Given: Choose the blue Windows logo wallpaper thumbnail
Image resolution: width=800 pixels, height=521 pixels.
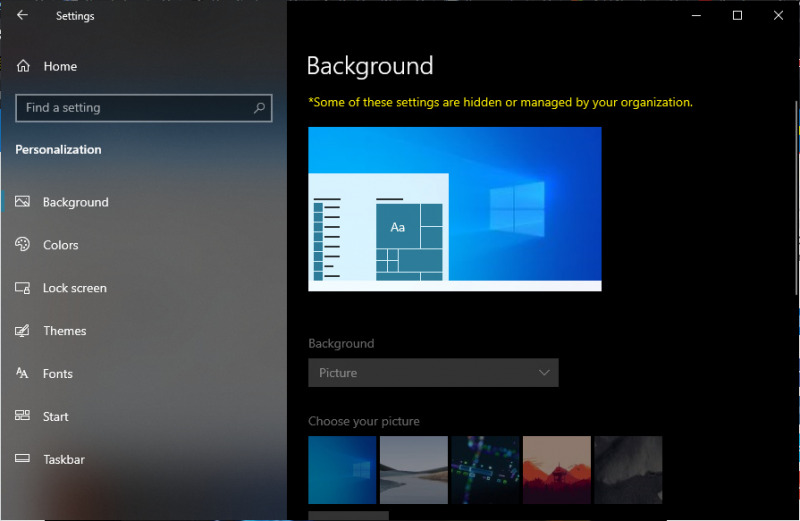Looking at the screenshot, I should pos(342,469).
